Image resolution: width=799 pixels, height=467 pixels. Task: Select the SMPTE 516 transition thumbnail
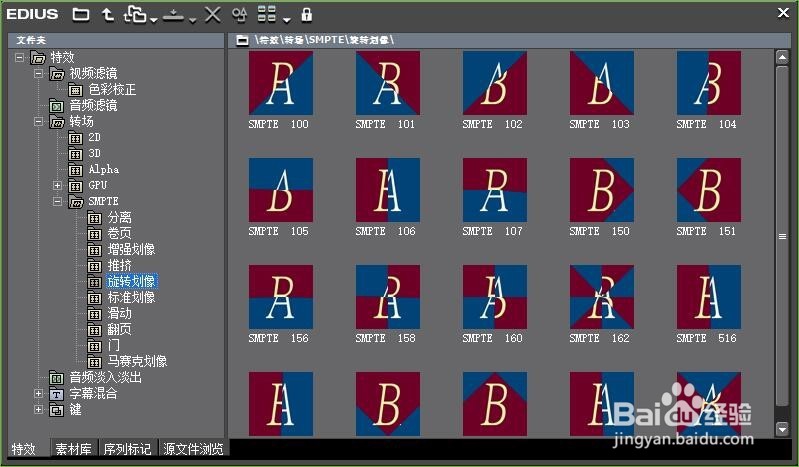708,297
